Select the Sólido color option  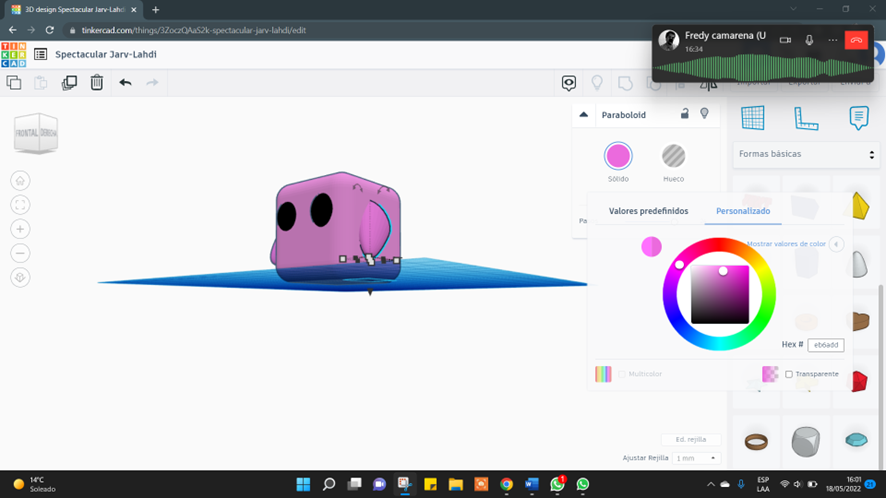tap(618, 156)
